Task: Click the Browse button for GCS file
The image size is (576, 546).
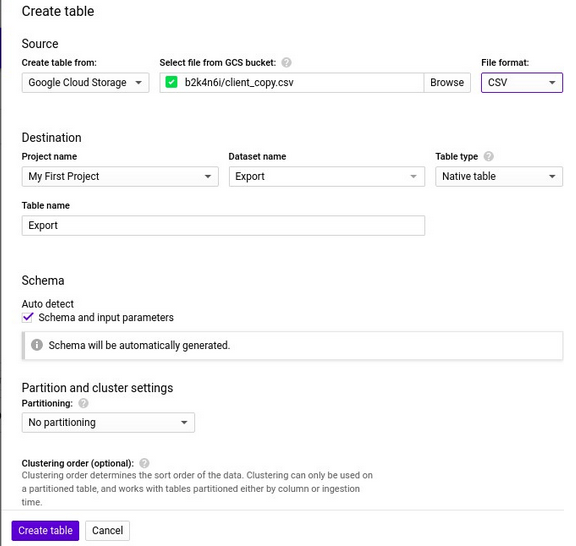Action: [447, 82]
